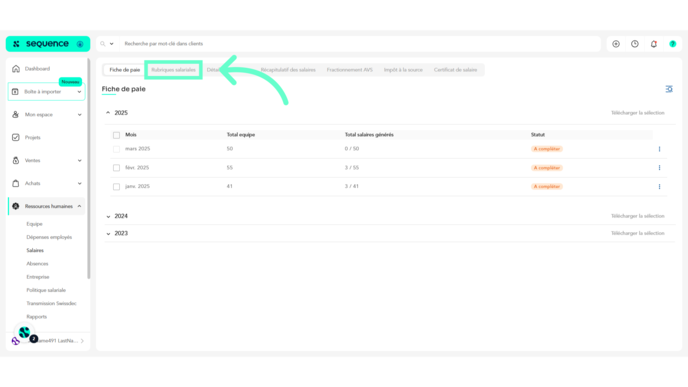Select the Fiche de paie tab
Image resolution: width=688 pixels, height=387 pixels.
point(125,70)
